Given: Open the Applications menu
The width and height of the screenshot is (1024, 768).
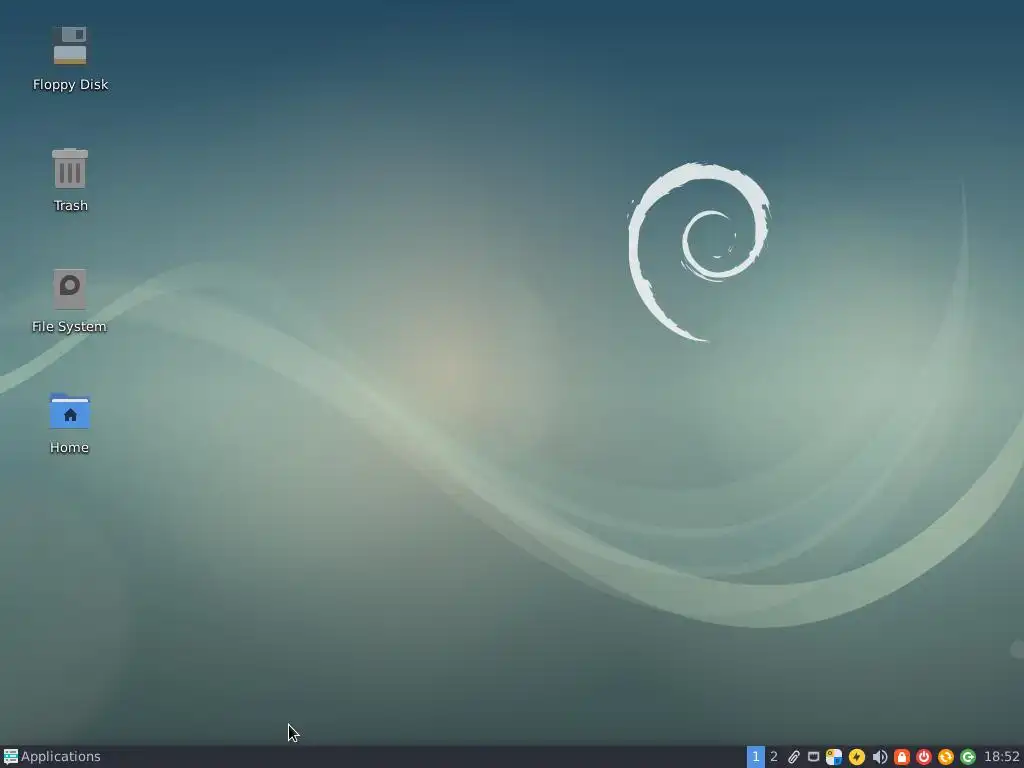Looking at the screenshot, I should click(x=52, y=756).
